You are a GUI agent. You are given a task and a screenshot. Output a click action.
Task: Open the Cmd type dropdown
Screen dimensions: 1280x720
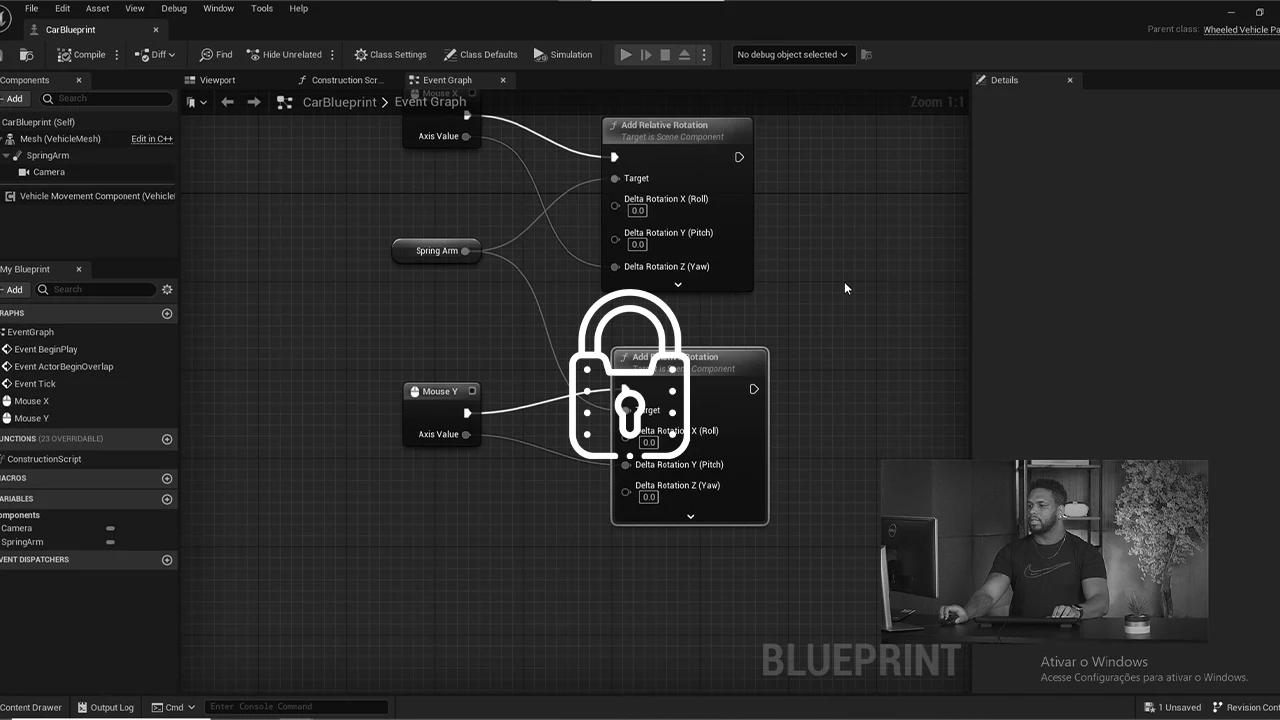tap(173, 707)
